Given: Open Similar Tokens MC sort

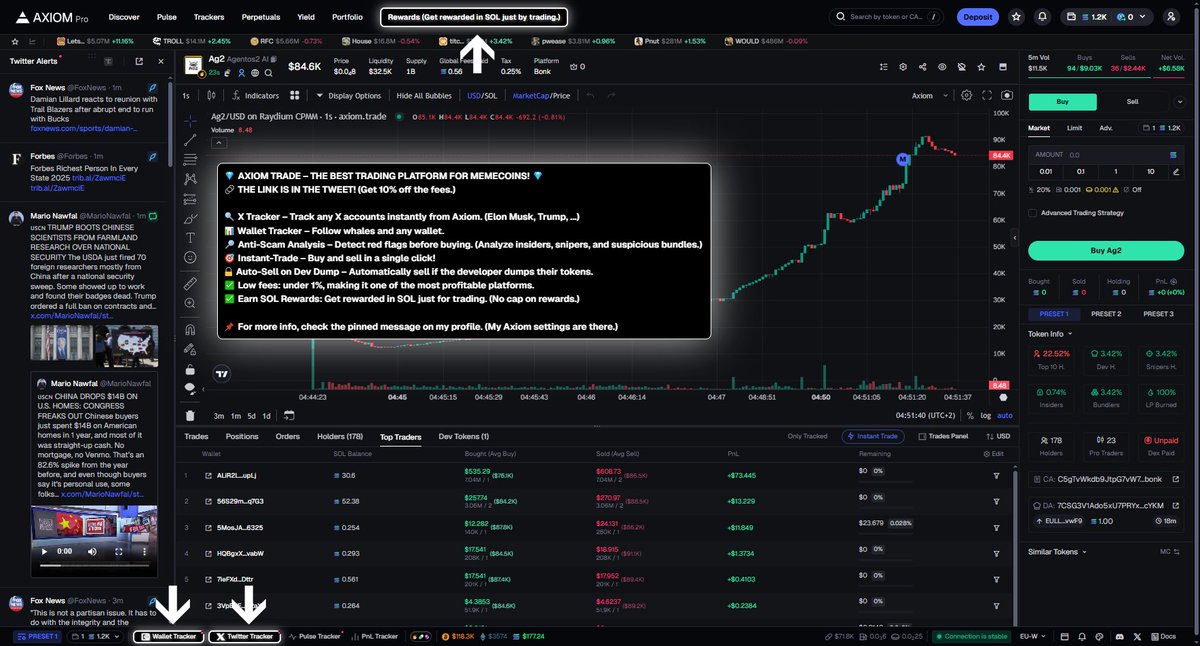Looking at the screenshot, I should click(x=1168, y=551).
